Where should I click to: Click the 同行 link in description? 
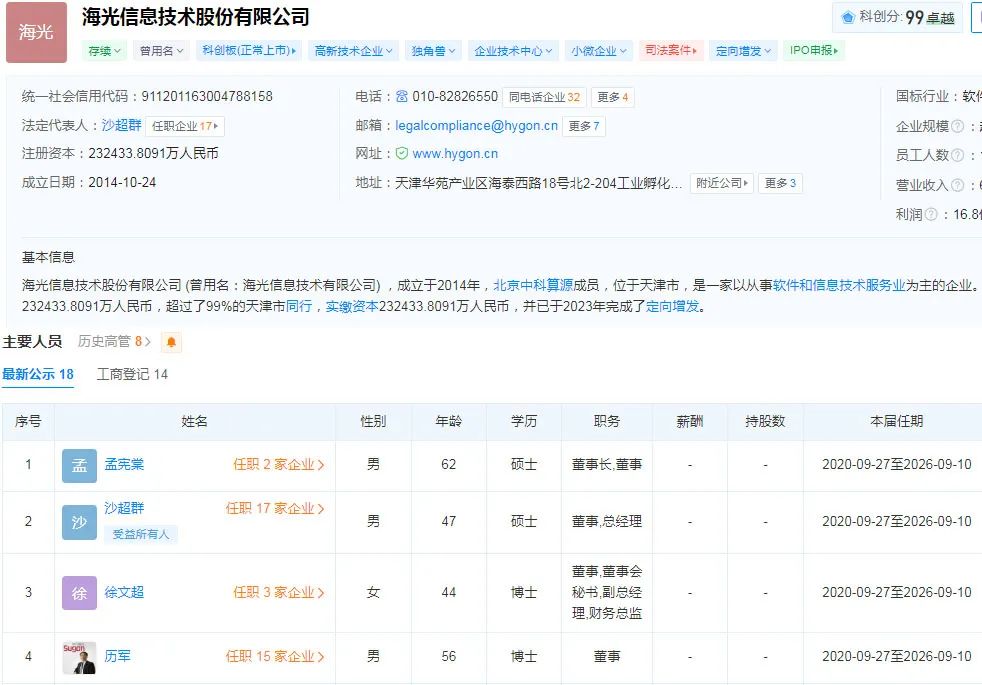[299, 307]
